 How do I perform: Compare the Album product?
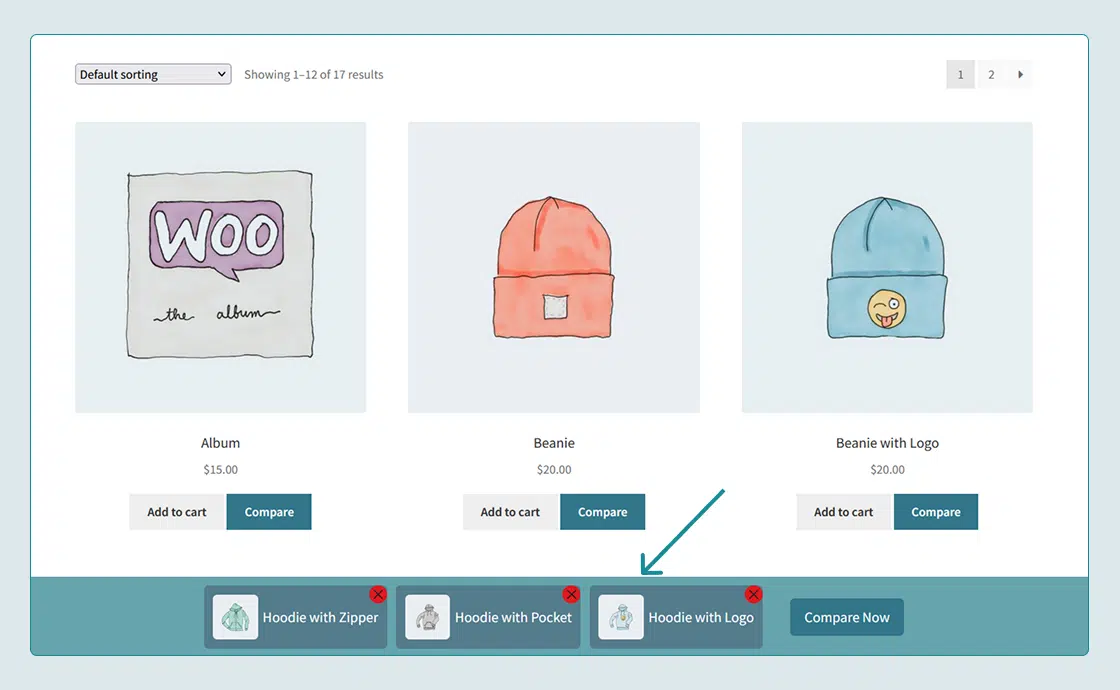click(x=269, y=512)
